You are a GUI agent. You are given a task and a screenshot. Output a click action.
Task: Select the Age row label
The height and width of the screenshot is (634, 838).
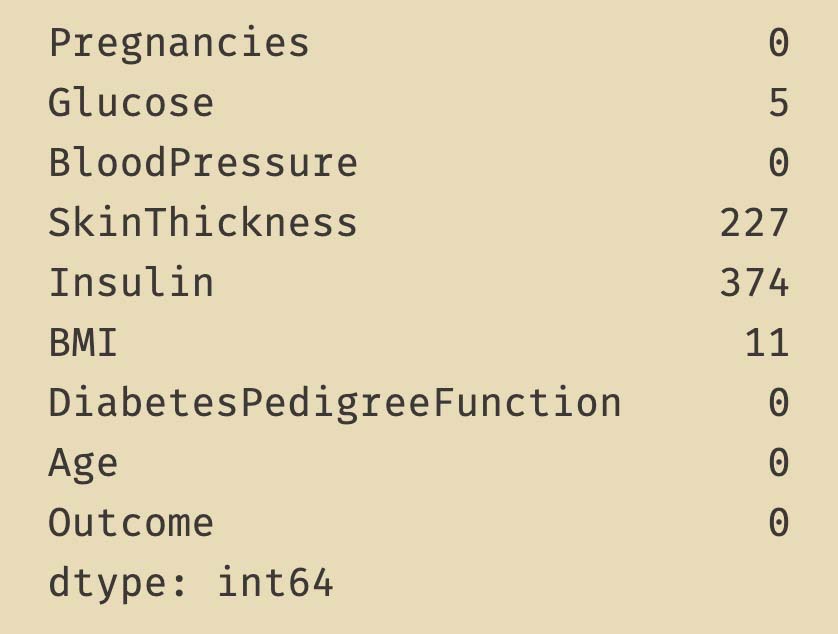pos(83,463)
